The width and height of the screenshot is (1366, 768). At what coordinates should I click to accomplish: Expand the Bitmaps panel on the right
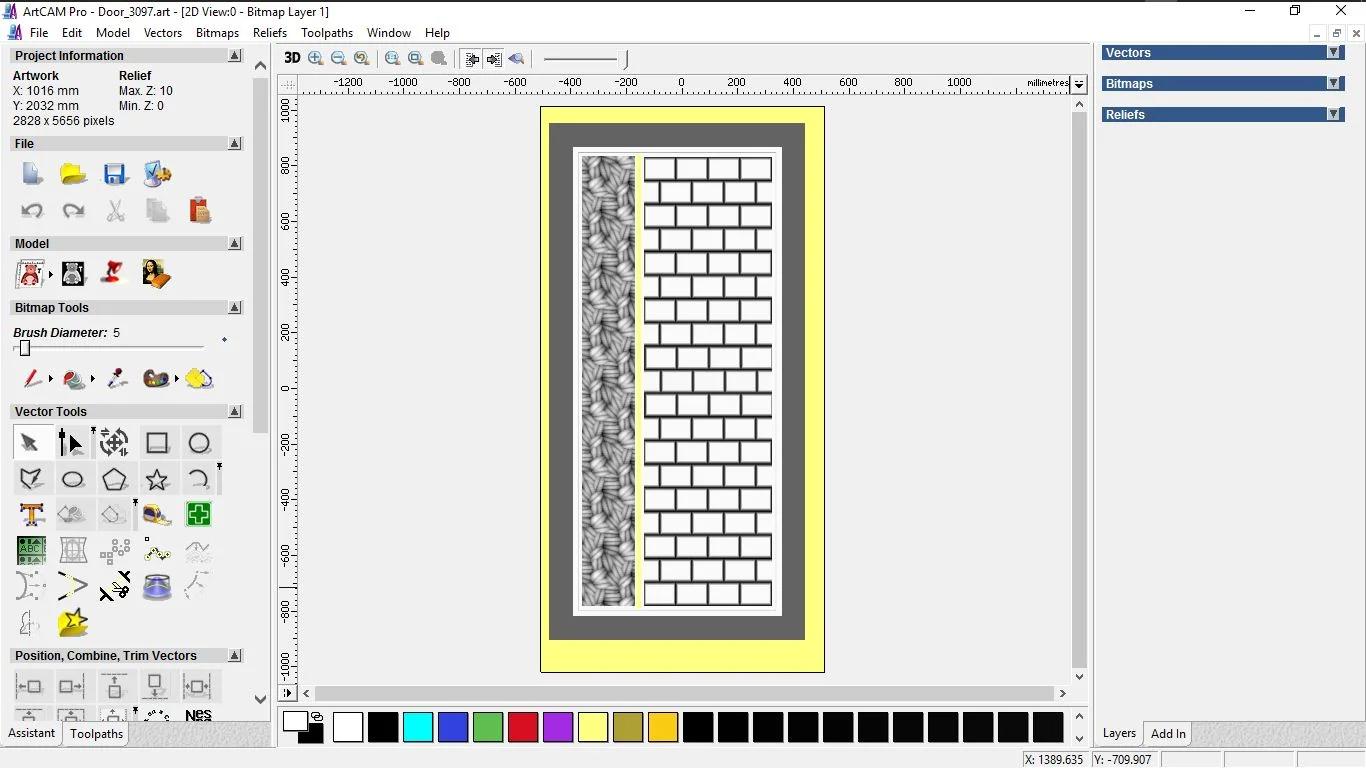1333,84
